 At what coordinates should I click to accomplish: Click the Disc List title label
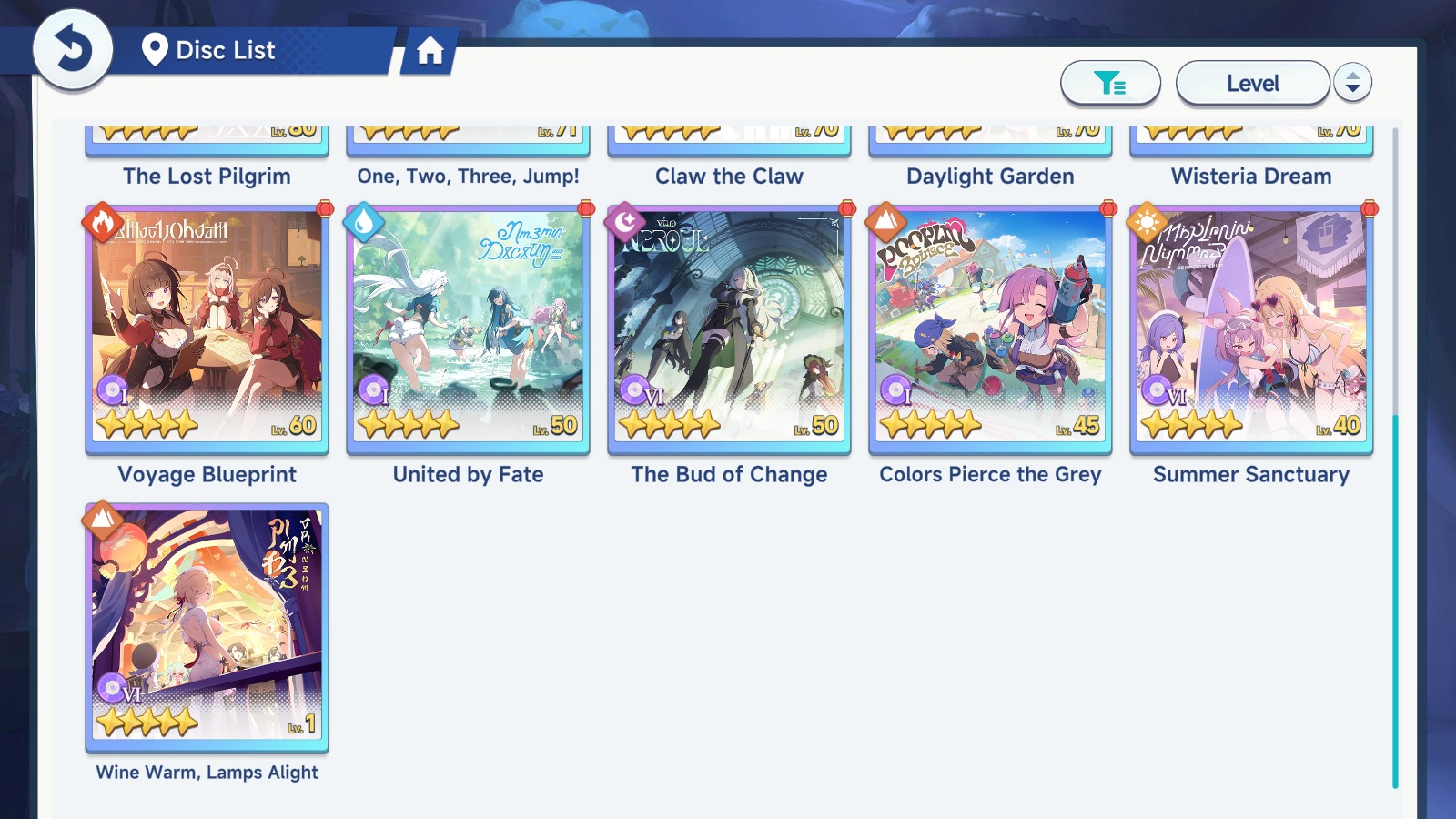point(226,50)
